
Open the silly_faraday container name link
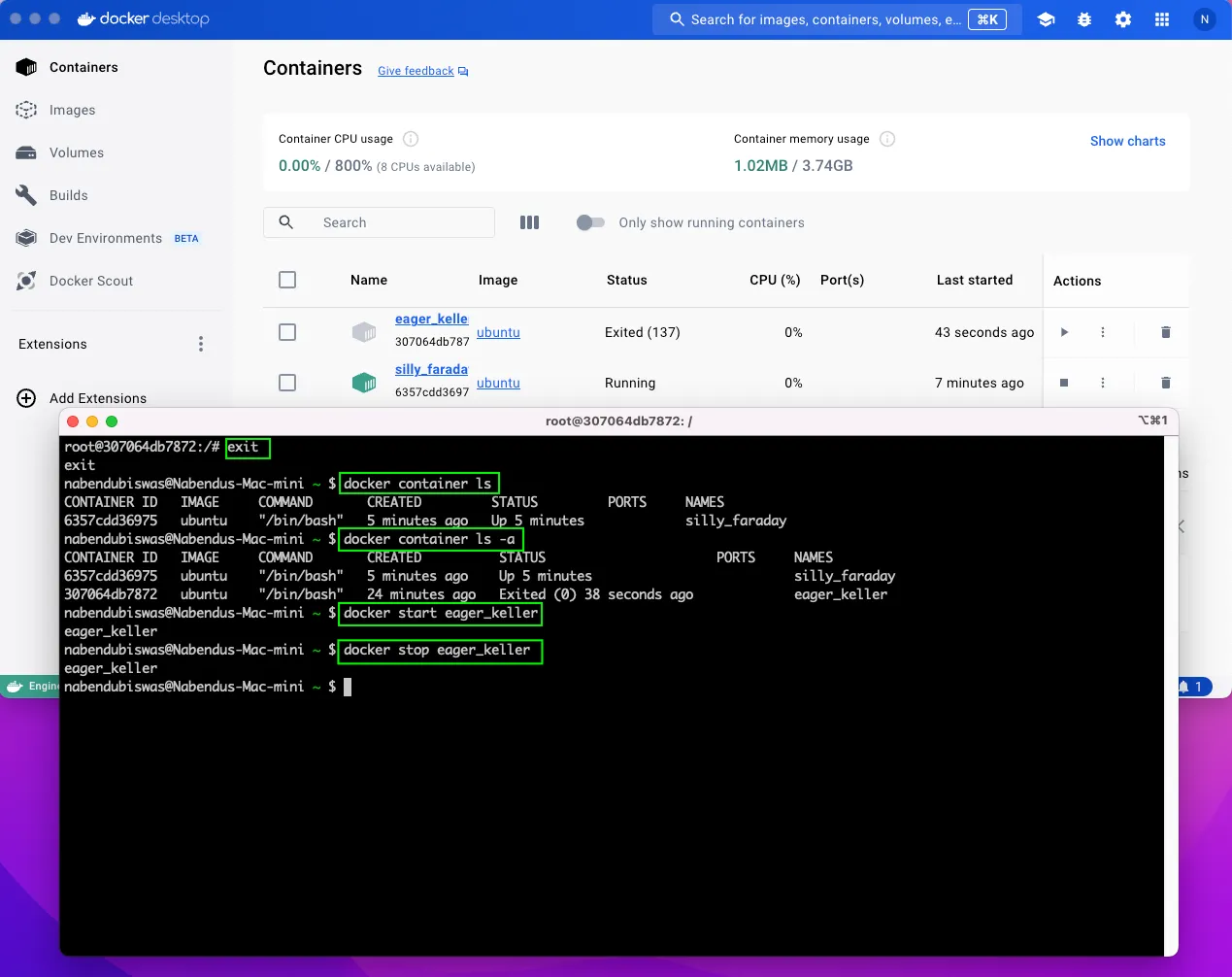(x=431, y=369)
